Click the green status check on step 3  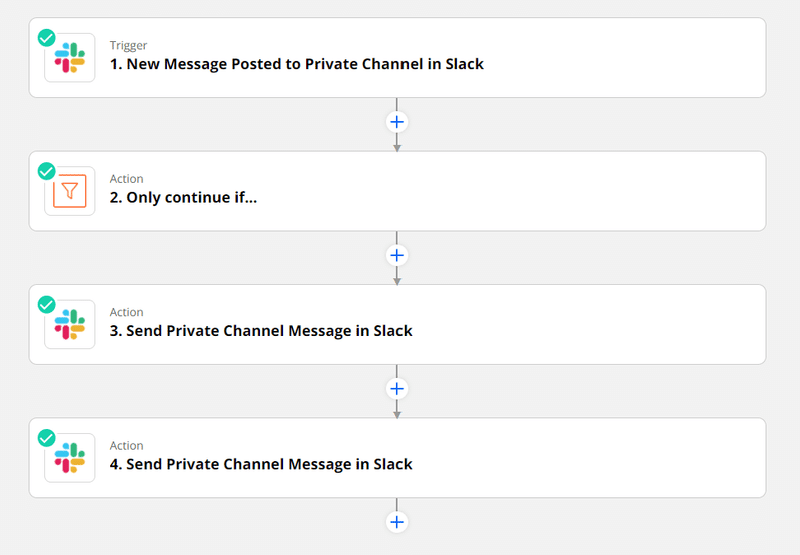tap(46, 305)
